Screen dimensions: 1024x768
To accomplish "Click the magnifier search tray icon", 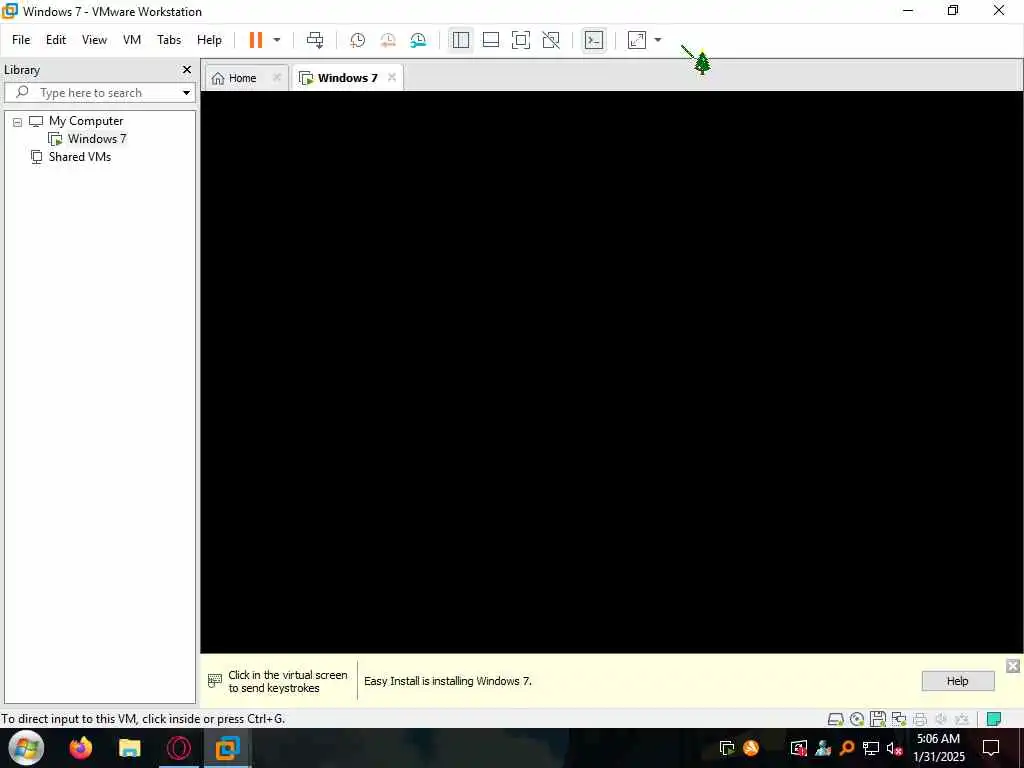I will click(847, 748).
